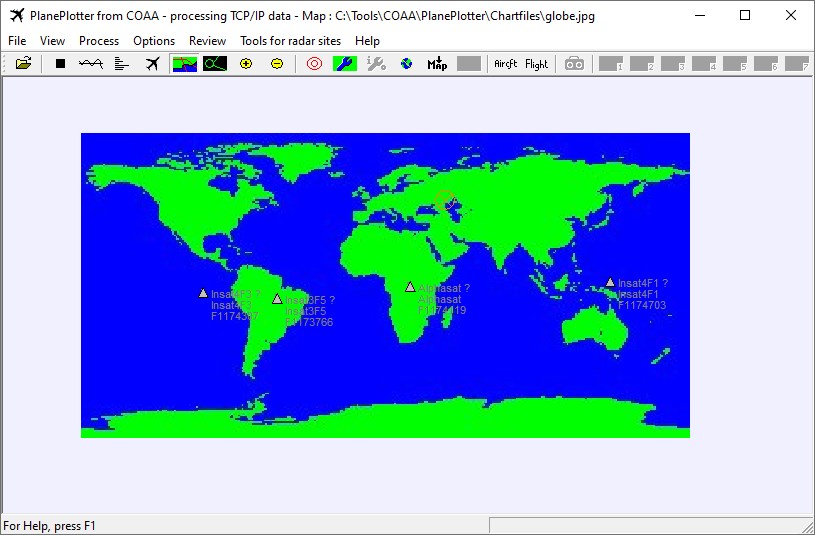Click the F1173766 label text
Screen dimensions: 815x535
pyautogui.click(x=309, y=322)
